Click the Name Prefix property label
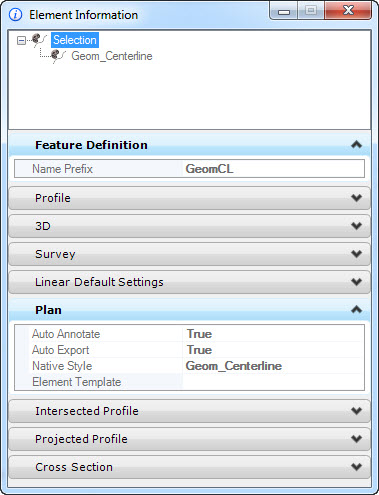Screen dimensions: 379x495 point(62,169)
